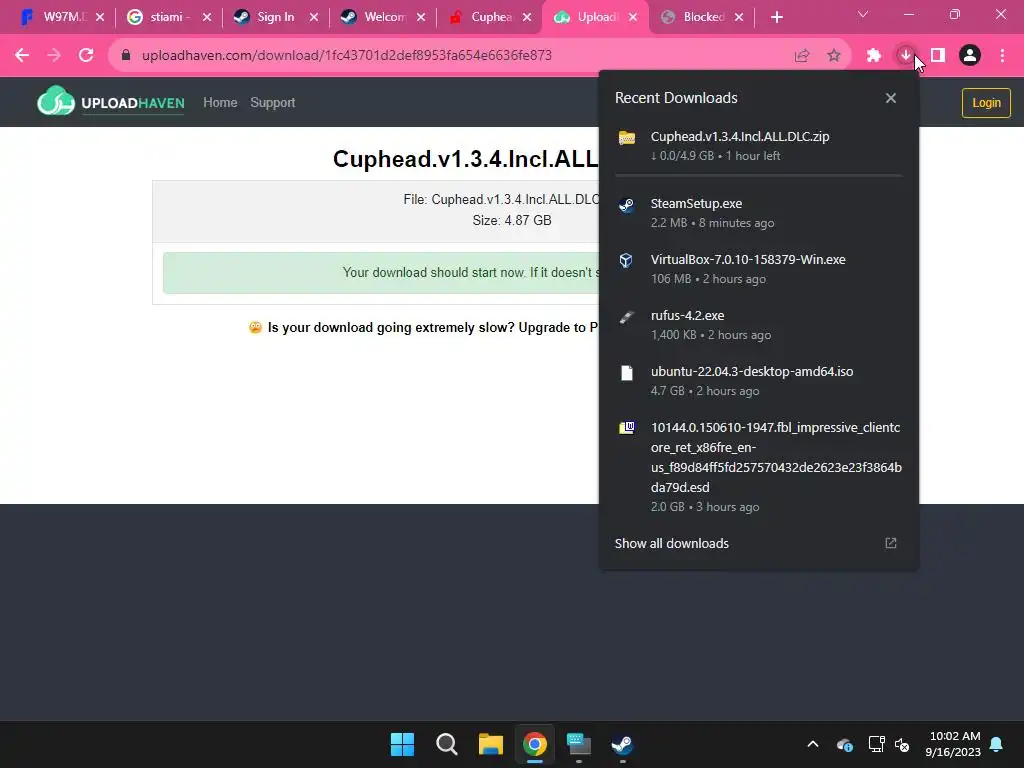Click the address bar URL
The width and height of the screenshot is (1024, 768).
[347, 56]
